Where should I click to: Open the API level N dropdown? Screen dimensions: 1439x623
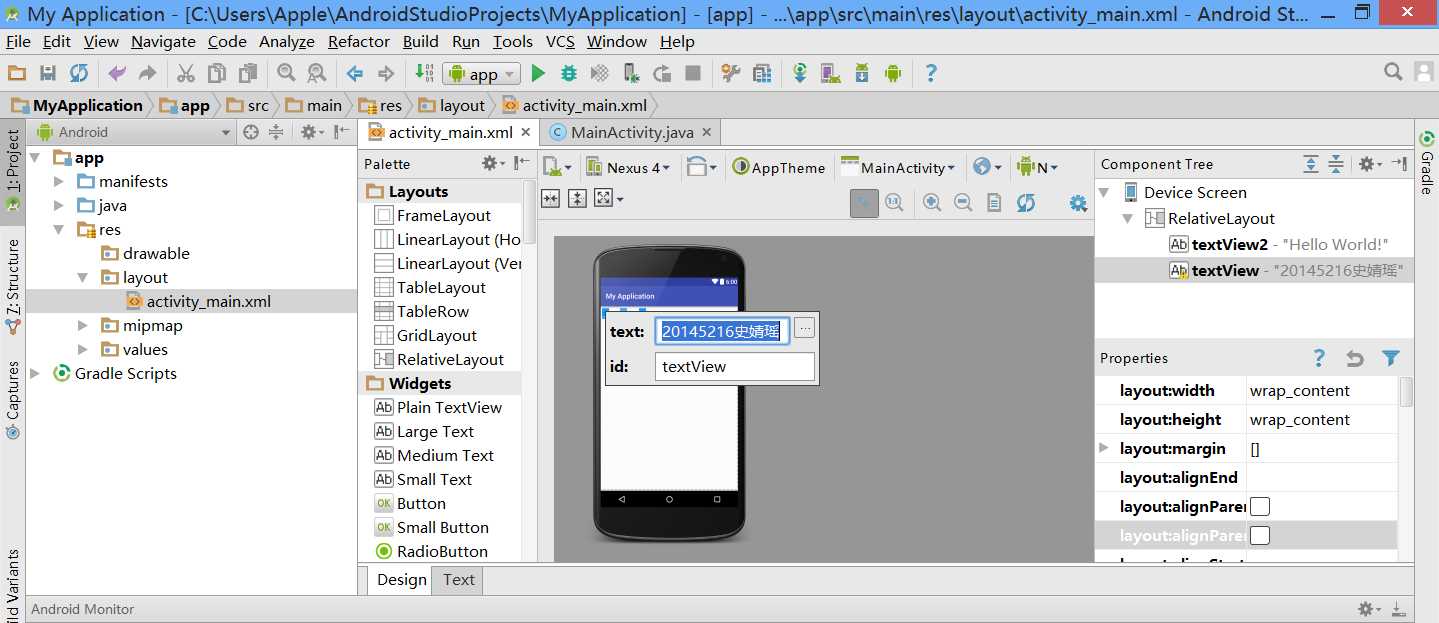point(1038,168)
